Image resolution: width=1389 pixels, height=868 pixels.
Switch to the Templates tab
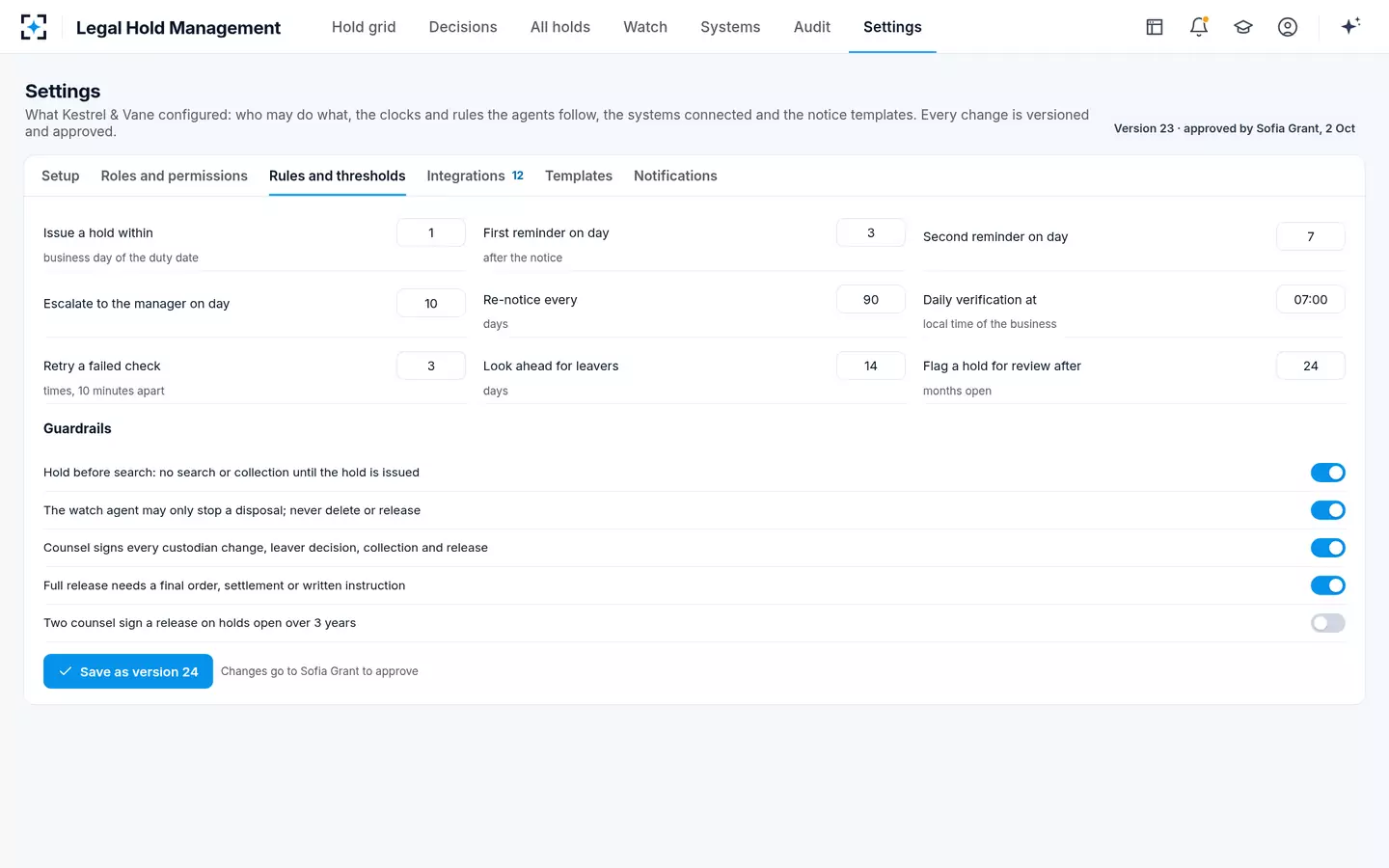(x=579, y=176)
